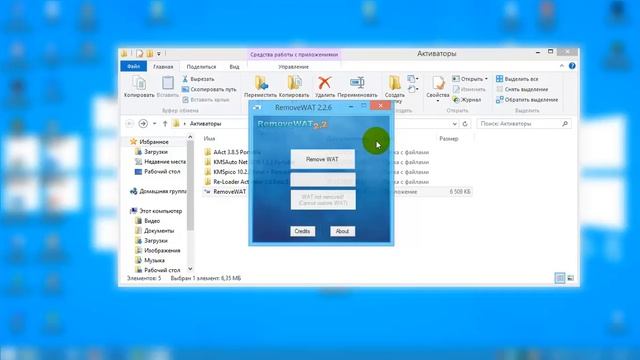The image size is (640, 360).
Task: Select the Средства работы с приложениями tab
Action: point(294,54)
